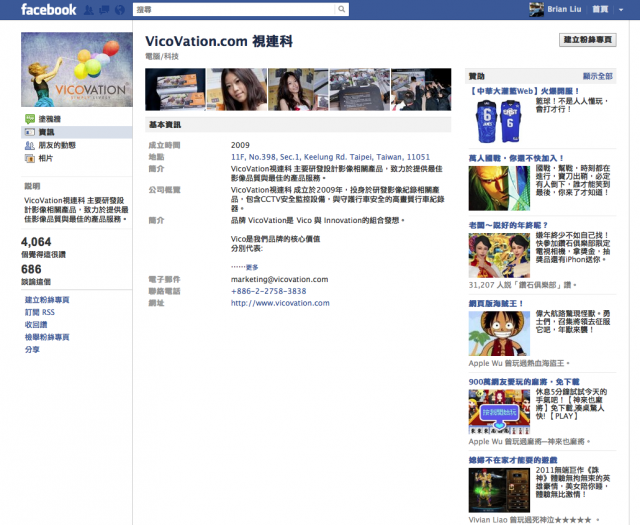Select the Info tab in sidebar
Viewport: 640px width, 525px height.
point(76,132)
